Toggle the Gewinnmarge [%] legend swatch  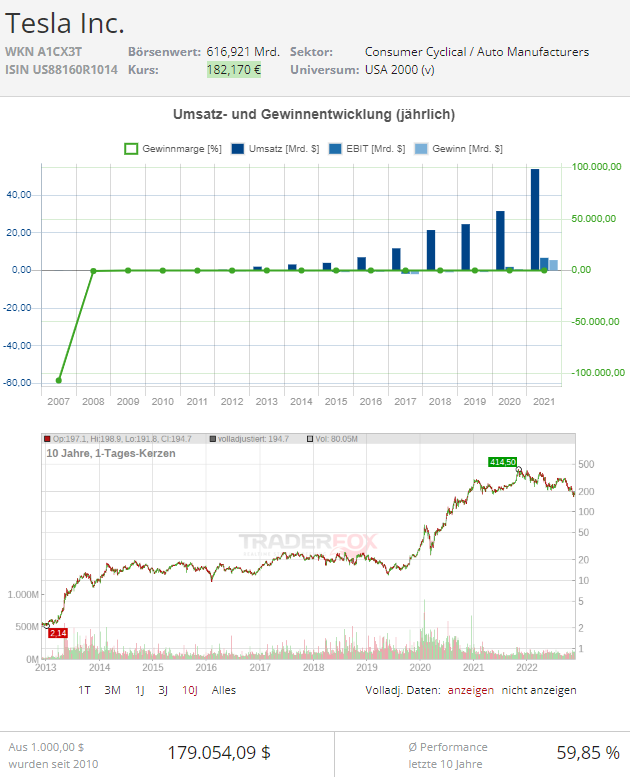click(x=131, y=149)
